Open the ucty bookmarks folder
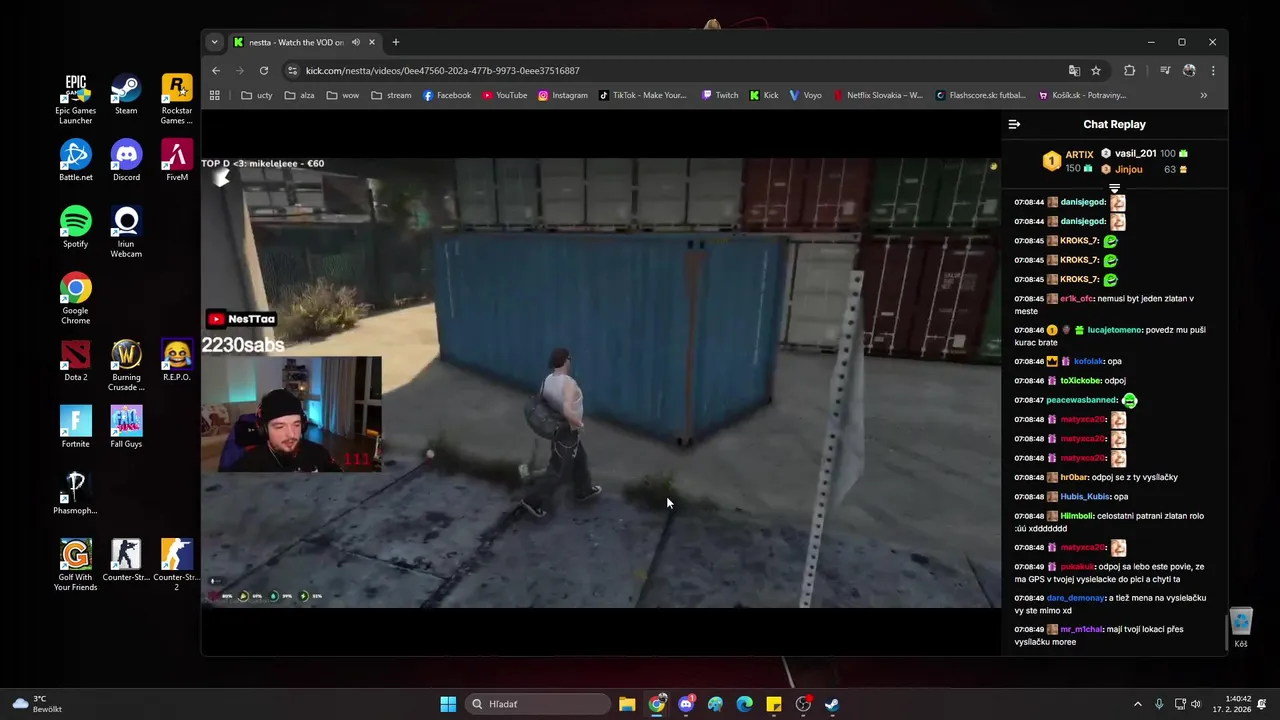Screen dimensions: 1280x720 [256, 95]
